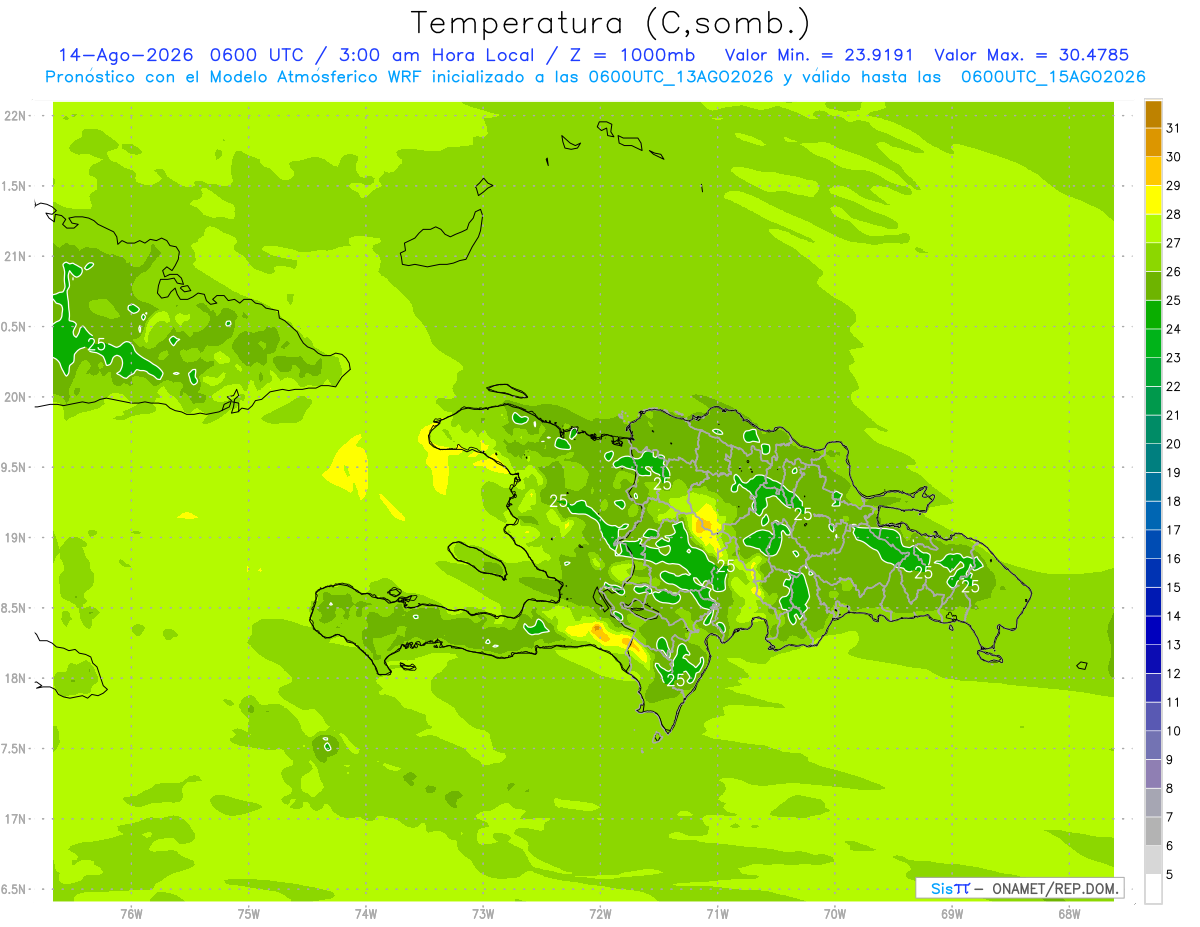Pick the yellow legend swatch between 28 and 29
Screen dimensions: 1200x927
[1153, 200]
